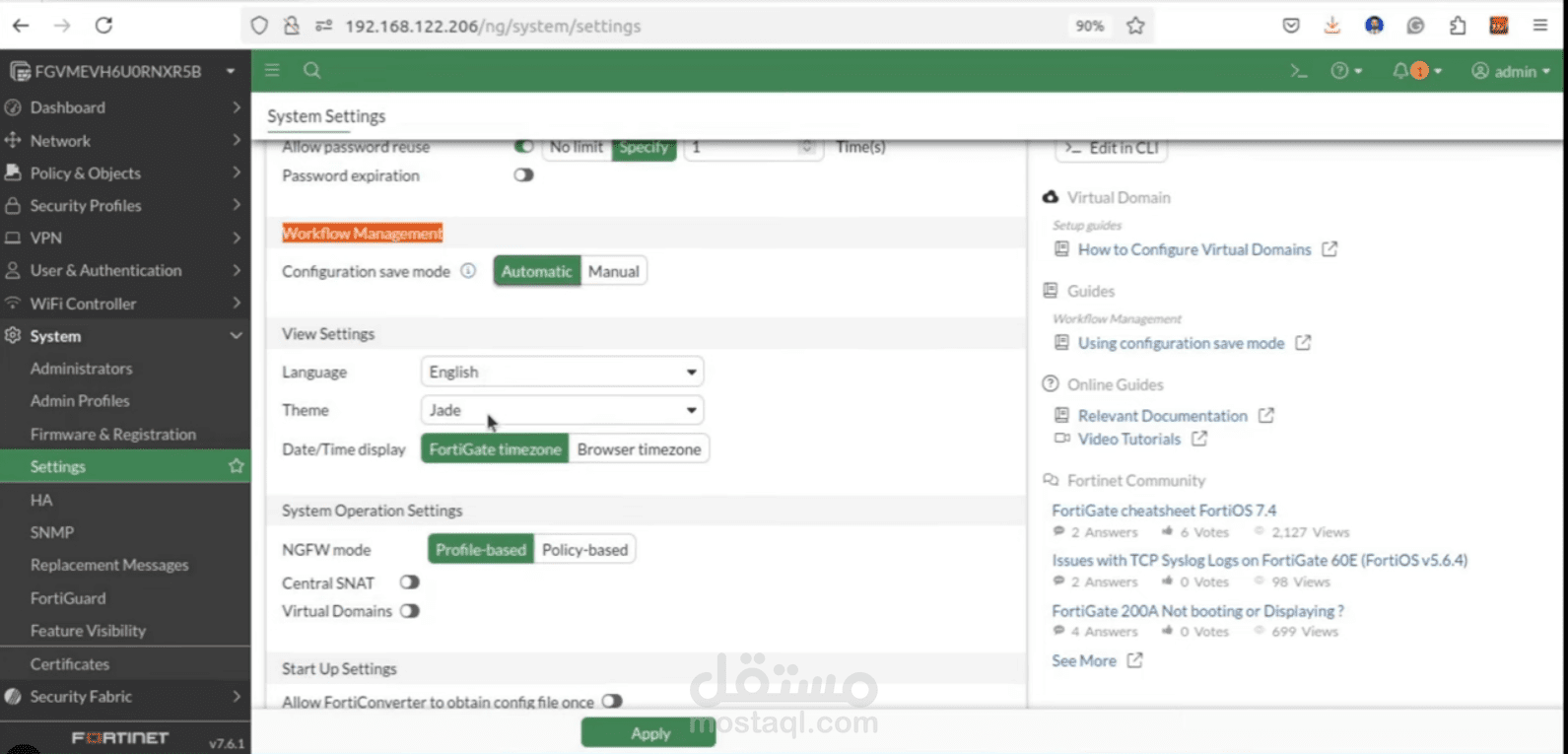
Task: Click the browser reload icon
Action: (103, 26)
